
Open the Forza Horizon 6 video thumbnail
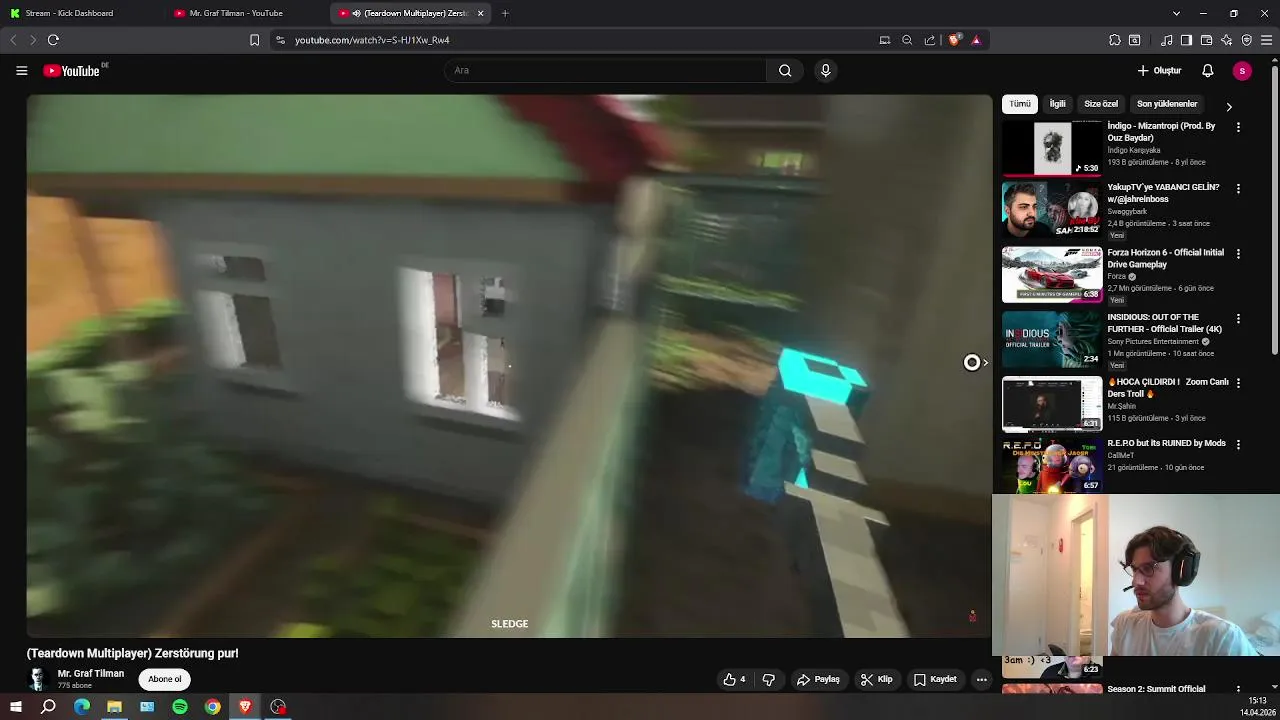[1052, 274]
